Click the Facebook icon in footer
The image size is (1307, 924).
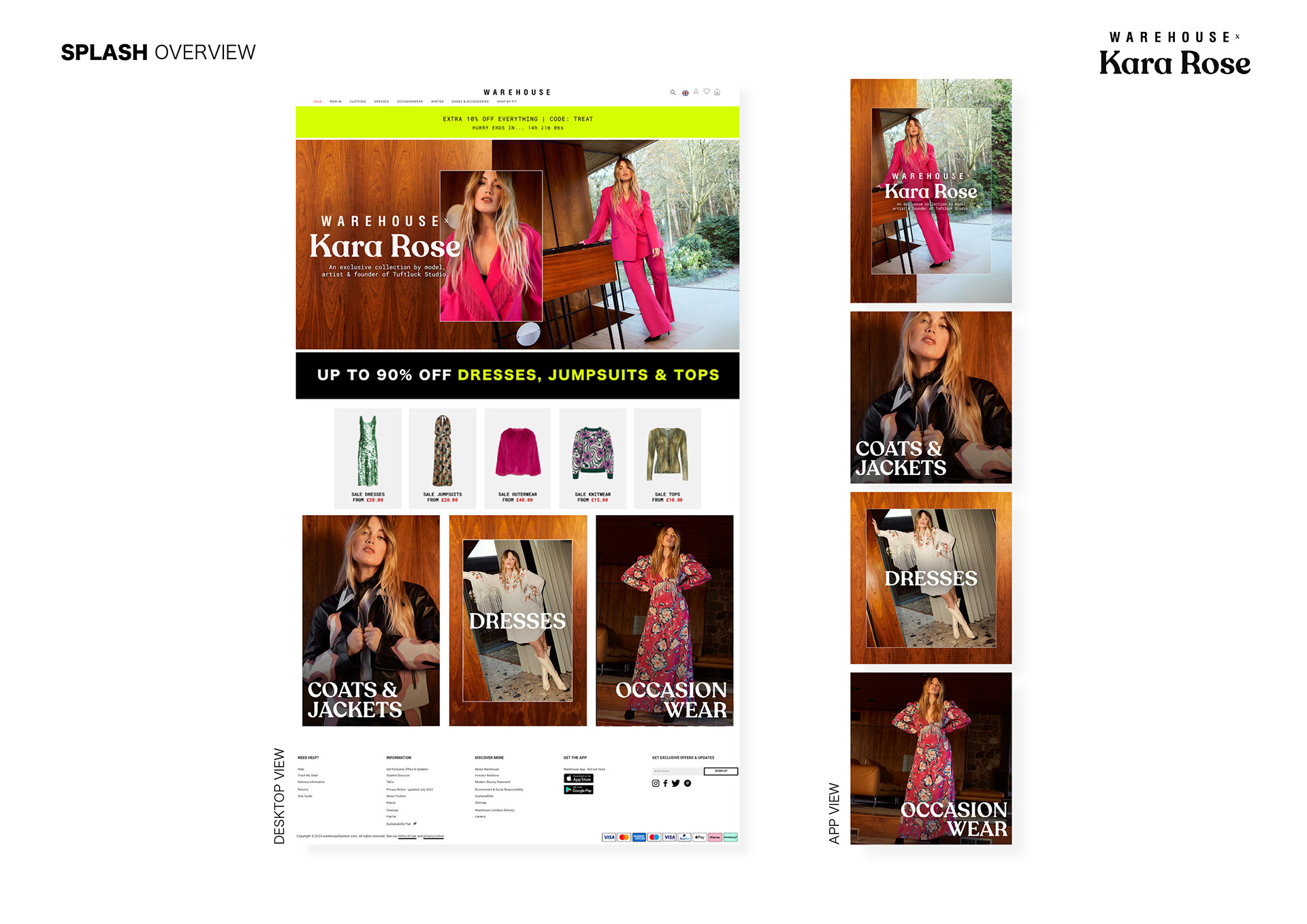coord(665,783)
